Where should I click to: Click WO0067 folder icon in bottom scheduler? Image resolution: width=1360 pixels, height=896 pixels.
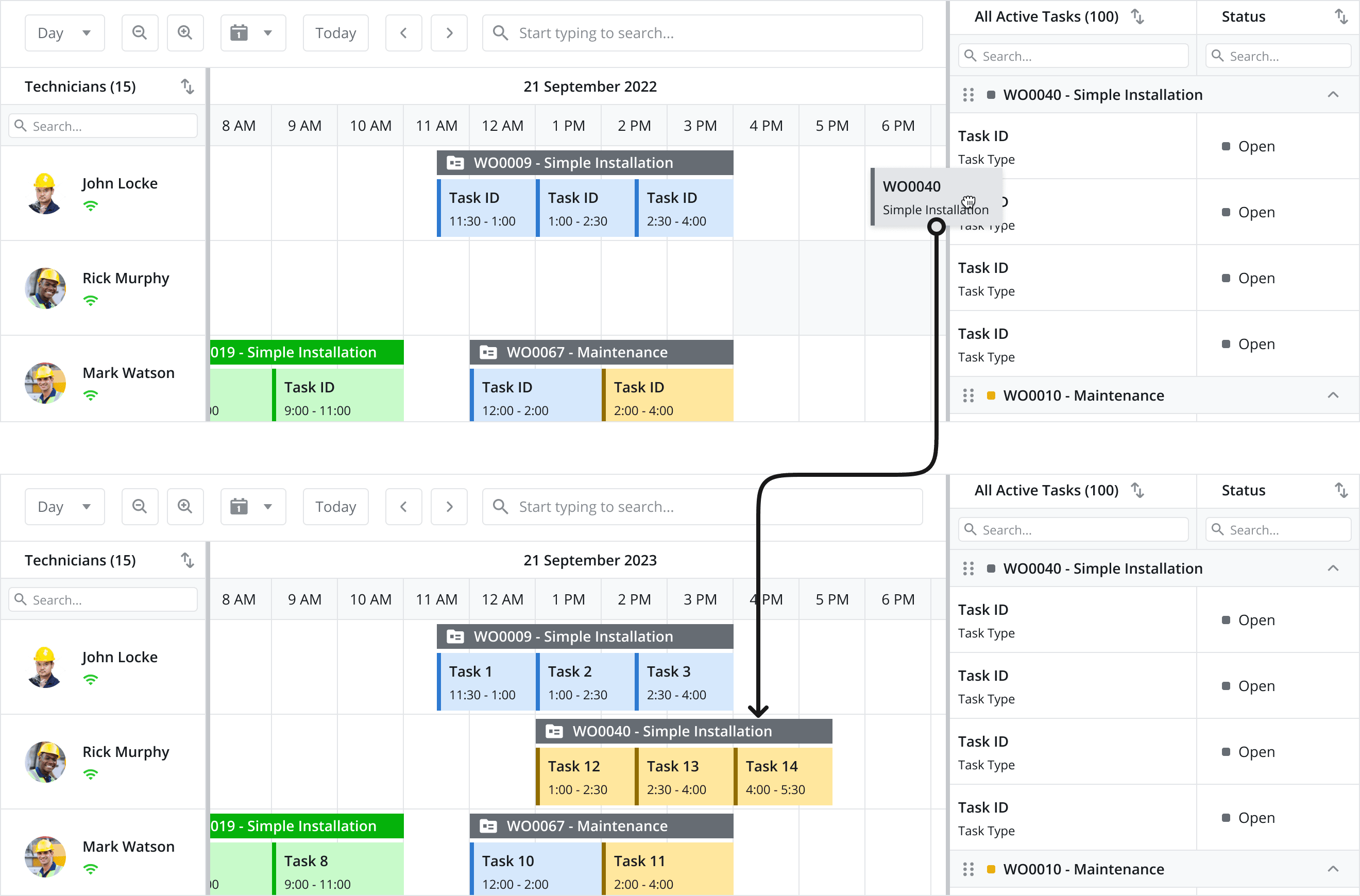pos(488,826)
